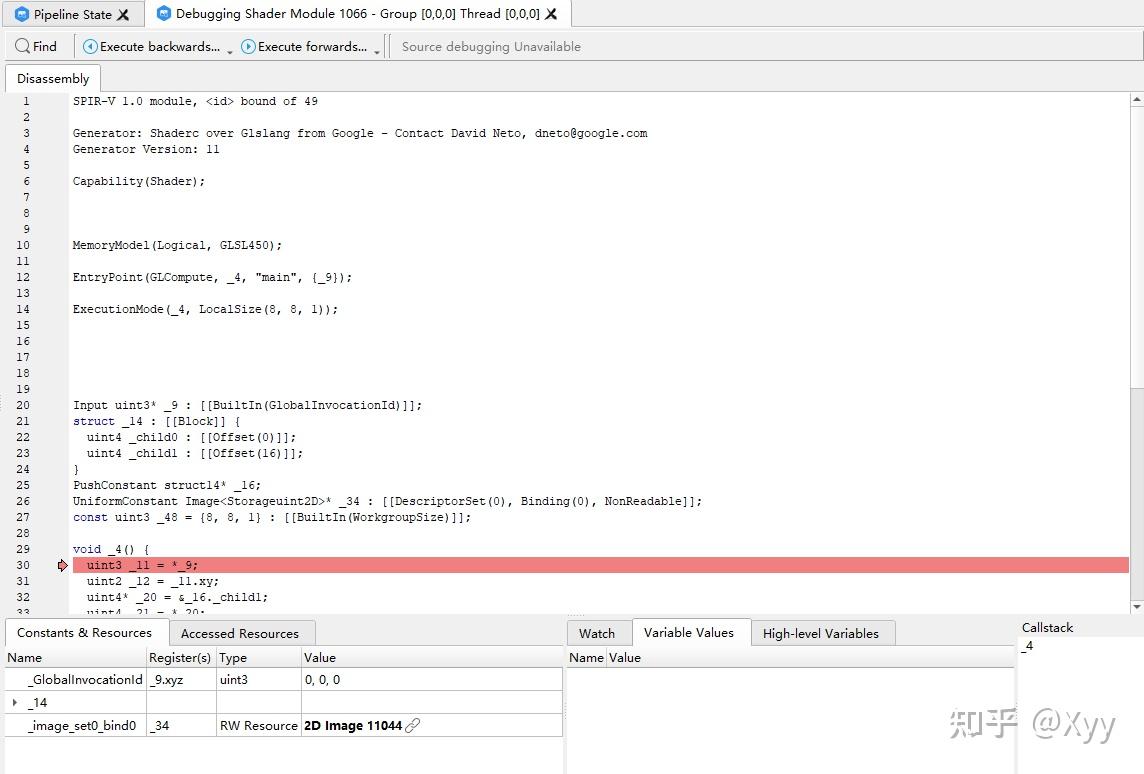Image resolution: width=1144 pixels, height=774 pixels.
Task: Open the Constants & Resources tab
Action: (85, 632)
